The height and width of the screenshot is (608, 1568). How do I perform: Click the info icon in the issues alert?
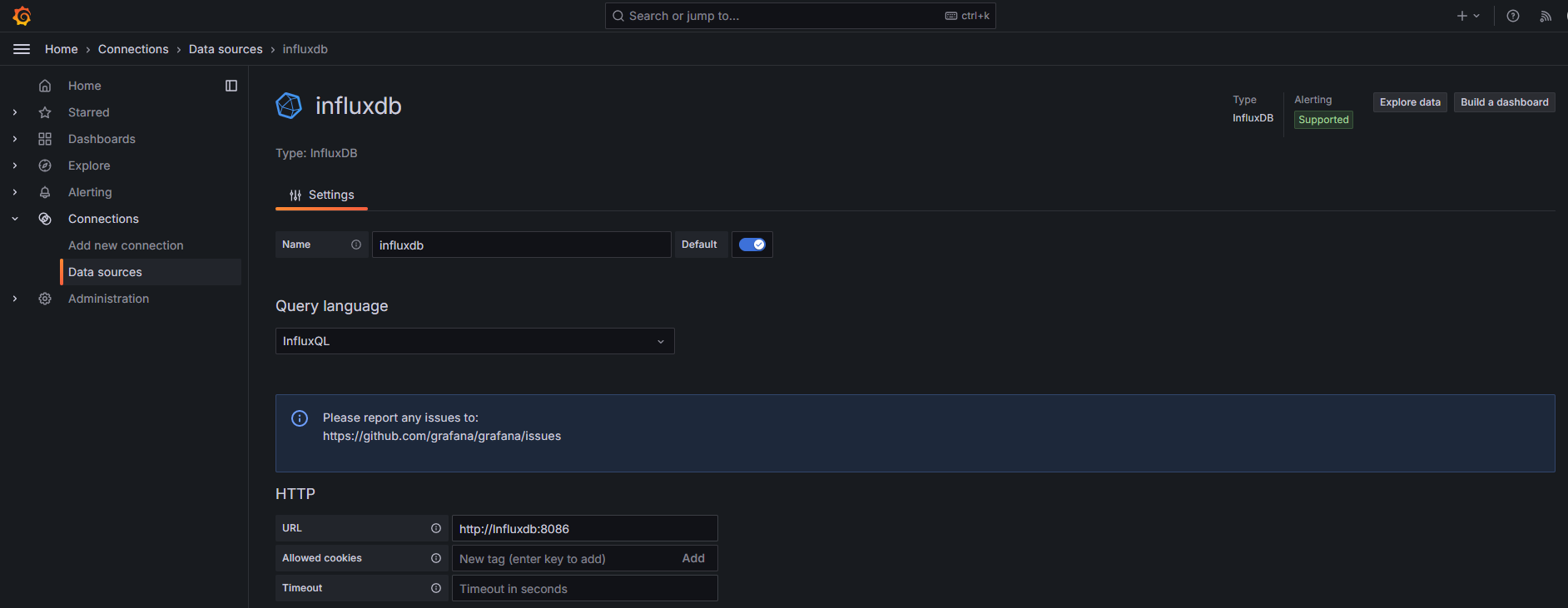[x=300, y=418]
